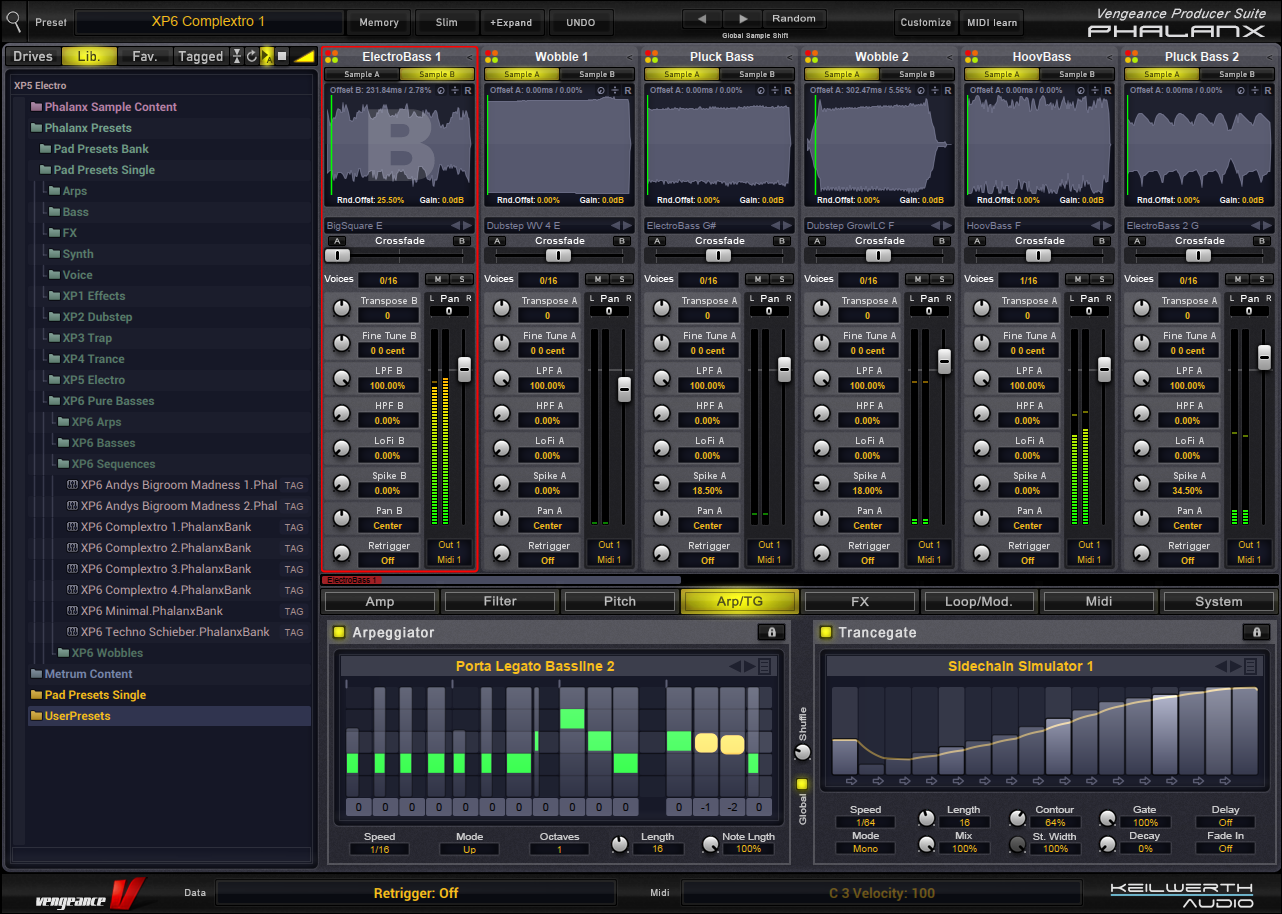Click the Arpeggiator lock icon

(x=770, y=632)
